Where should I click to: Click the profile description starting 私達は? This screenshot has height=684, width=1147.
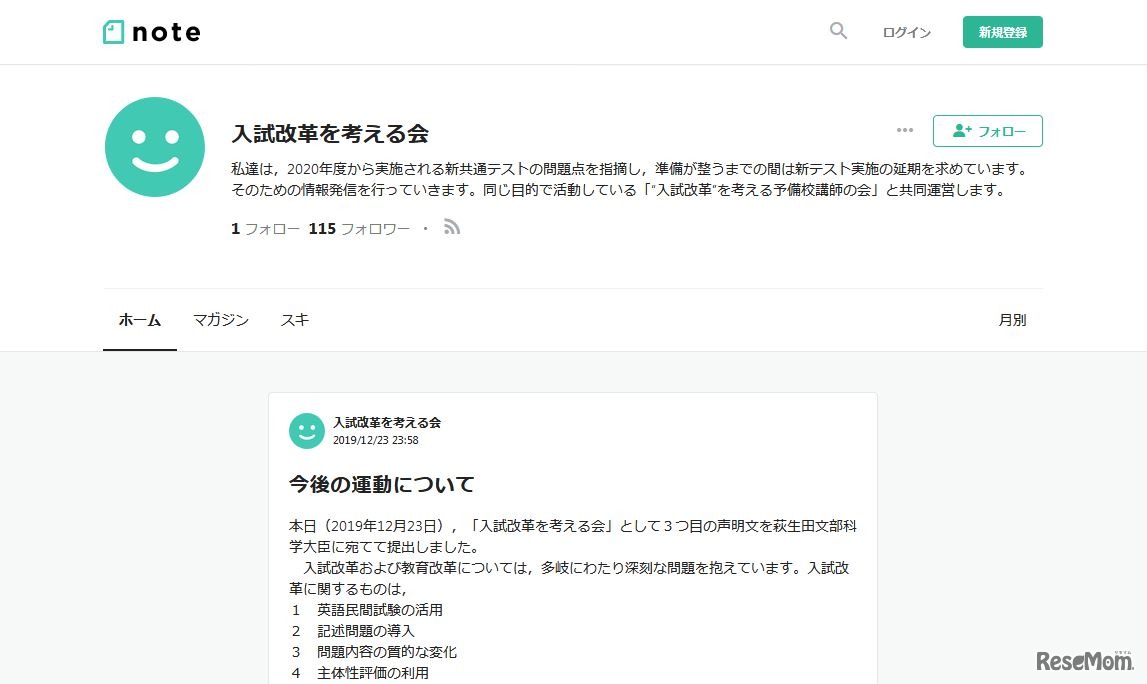coord(630,179)
